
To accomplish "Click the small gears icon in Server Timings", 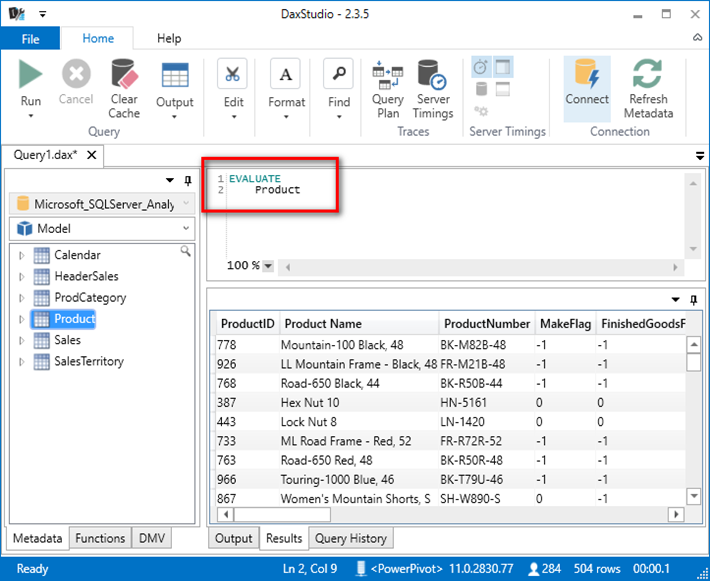I will [x=481, y=111].
